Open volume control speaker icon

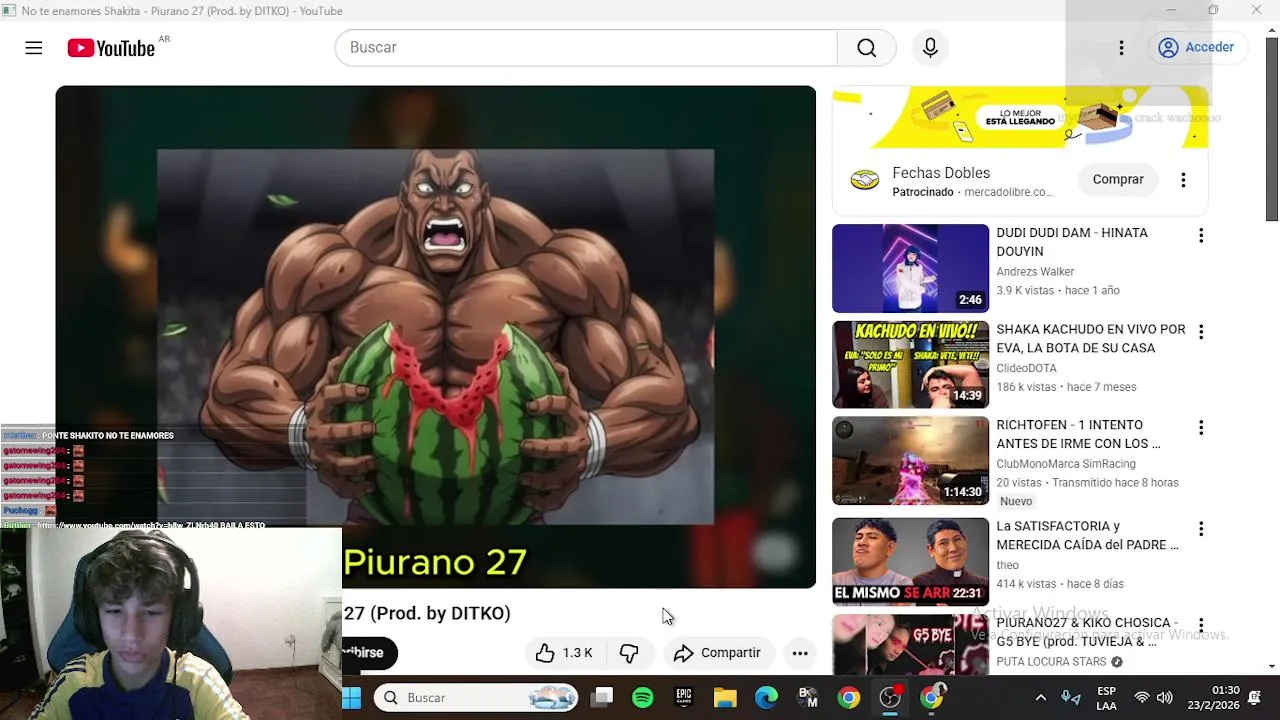click(x=1165, y=698)
